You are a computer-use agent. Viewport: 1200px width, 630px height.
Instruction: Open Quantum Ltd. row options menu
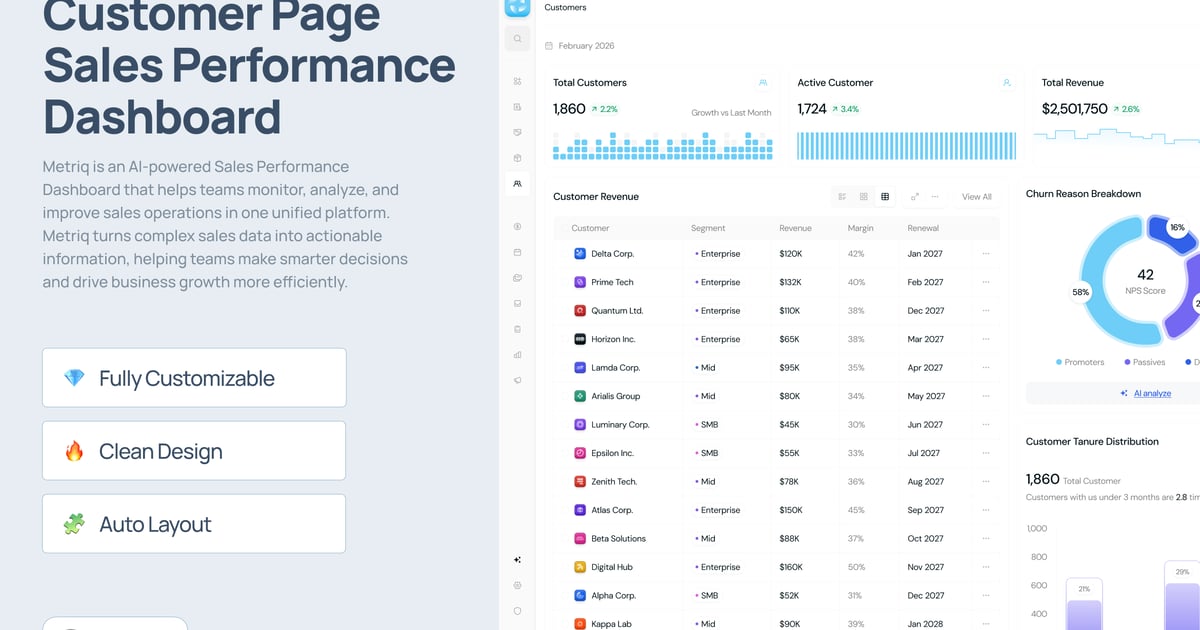tap(986, 311)
